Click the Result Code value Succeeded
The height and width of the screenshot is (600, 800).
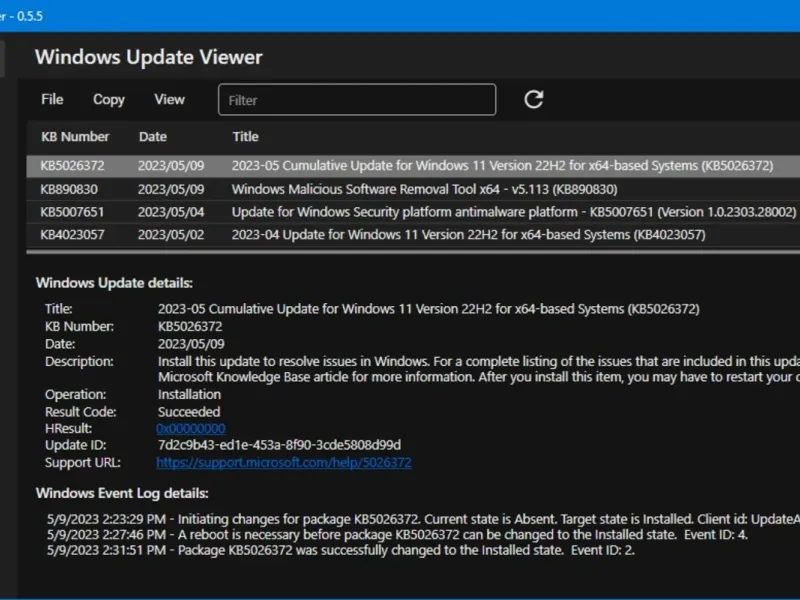(x=189, y=412)
